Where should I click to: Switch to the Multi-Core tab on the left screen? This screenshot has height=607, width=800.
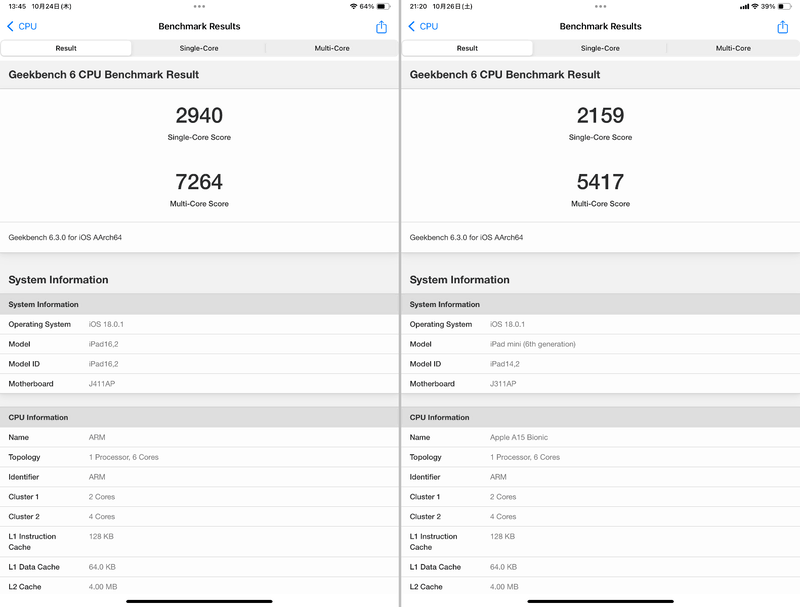(332, 47)
